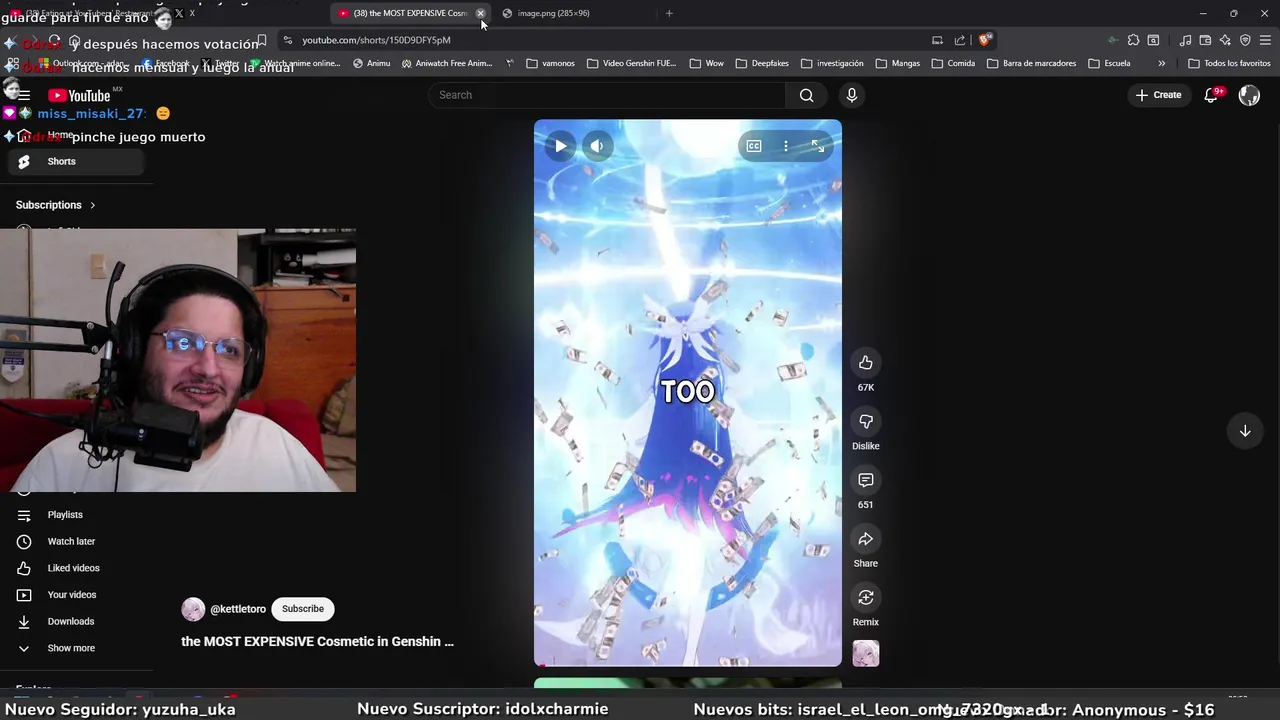
Task: Start voice search with the microphone icon
Action: [x=852, y=95]
